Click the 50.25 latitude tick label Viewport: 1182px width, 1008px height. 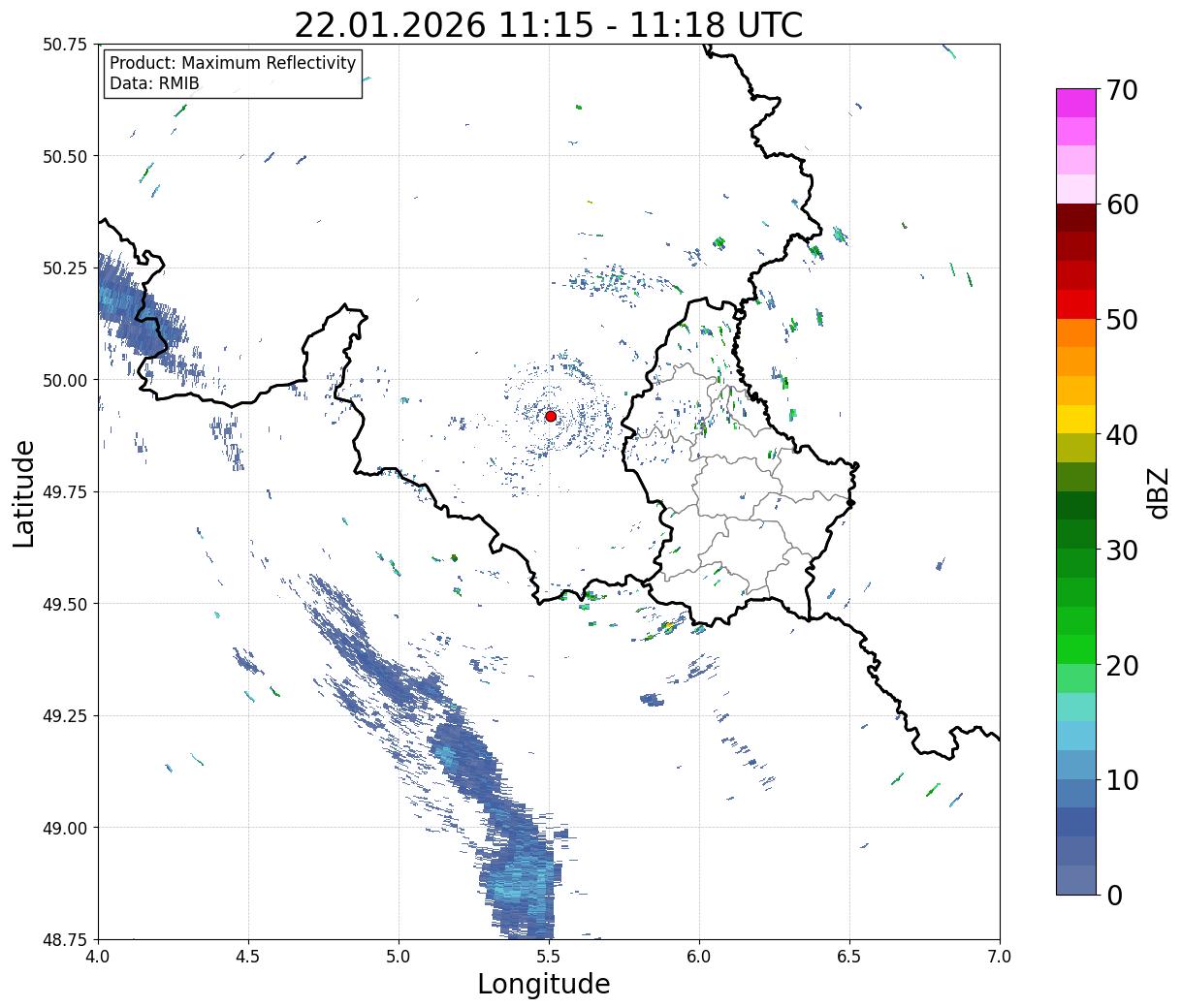tap(65, 268)
